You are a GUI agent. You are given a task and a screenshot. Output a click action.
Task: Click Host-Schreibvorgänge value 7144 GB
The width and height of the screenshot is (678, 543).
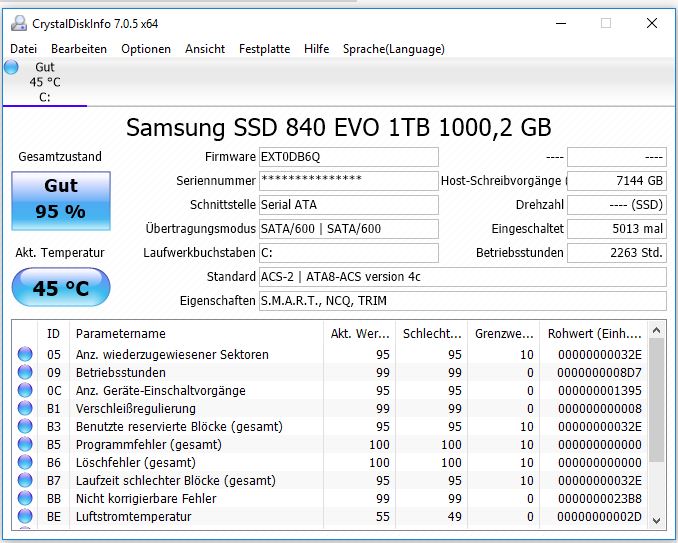[617, 181]
